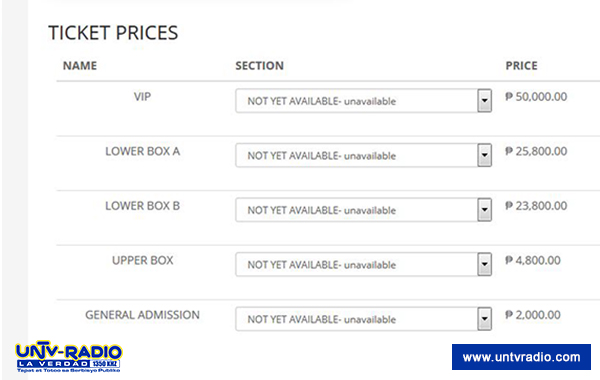The image size is (600, 380).
Task: Click the PRICE column header
Action: [522, 66]
